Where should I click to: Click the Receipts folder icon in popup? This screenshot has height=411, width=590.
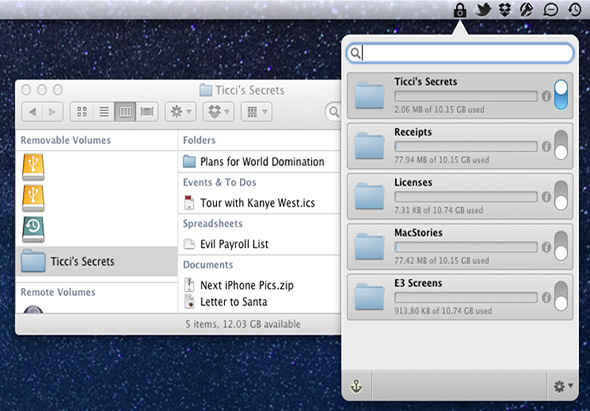click(370, 146)
